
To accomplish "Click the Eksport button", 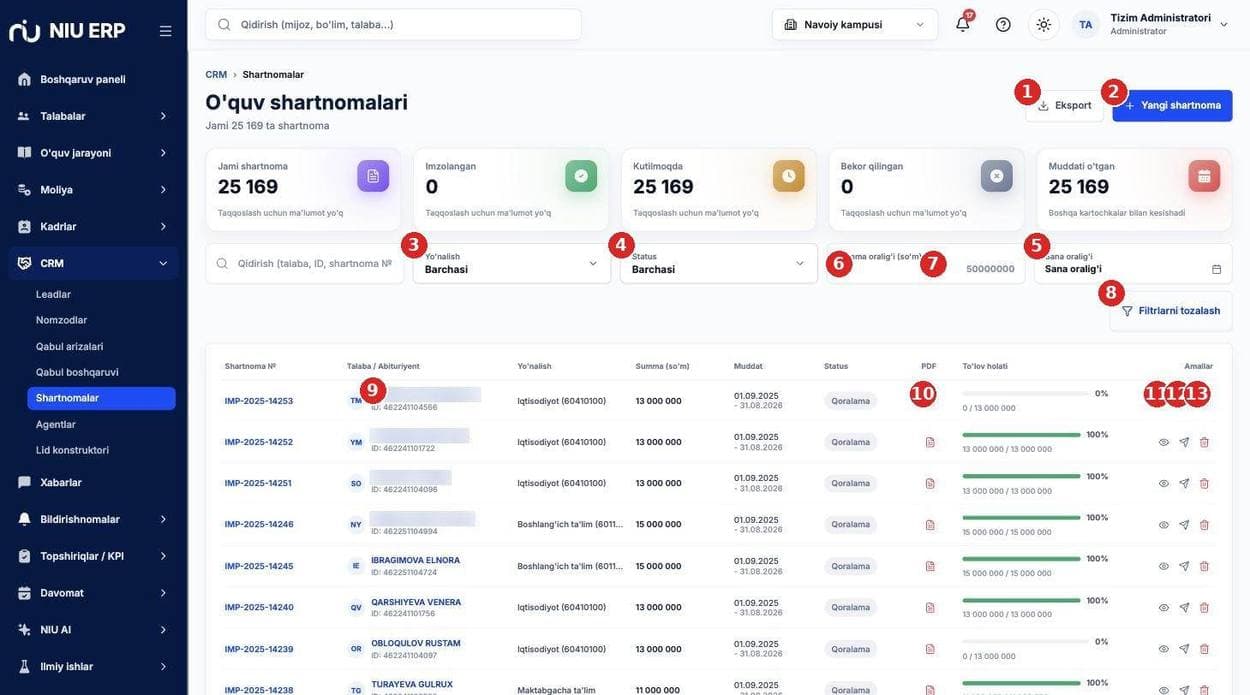I will coord(1065,105).
